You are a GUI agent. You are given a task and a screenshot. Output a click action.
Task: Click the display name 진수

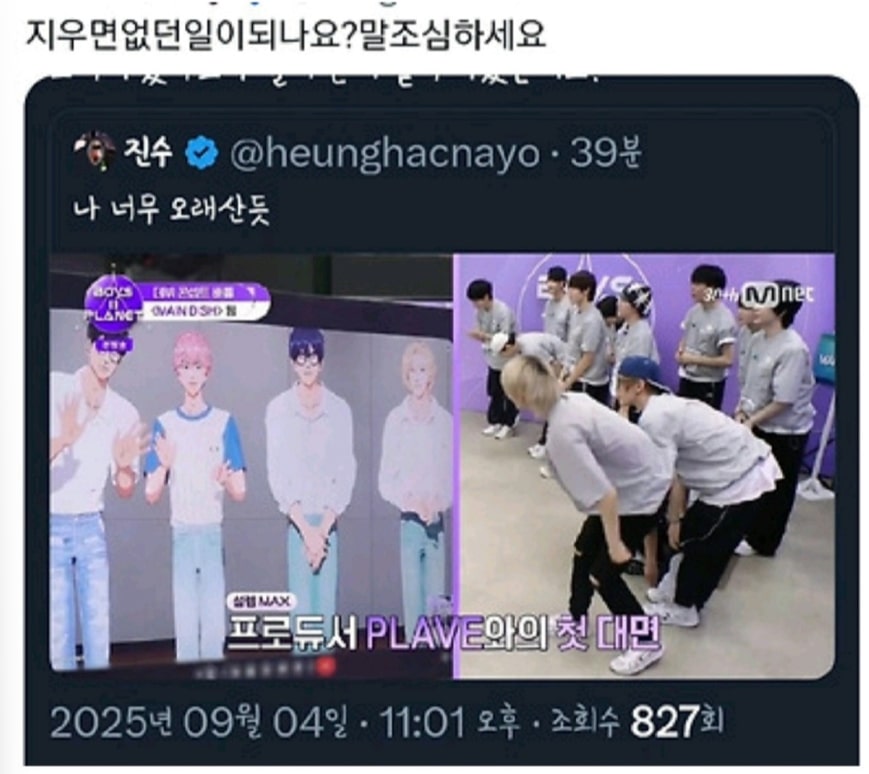(147, 152)
